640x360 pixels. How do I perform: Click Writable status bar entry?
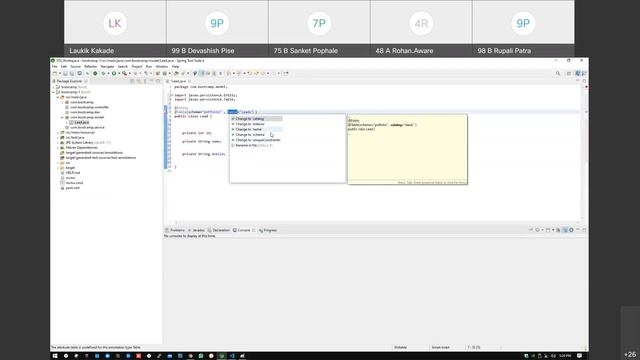pos(400,347)
